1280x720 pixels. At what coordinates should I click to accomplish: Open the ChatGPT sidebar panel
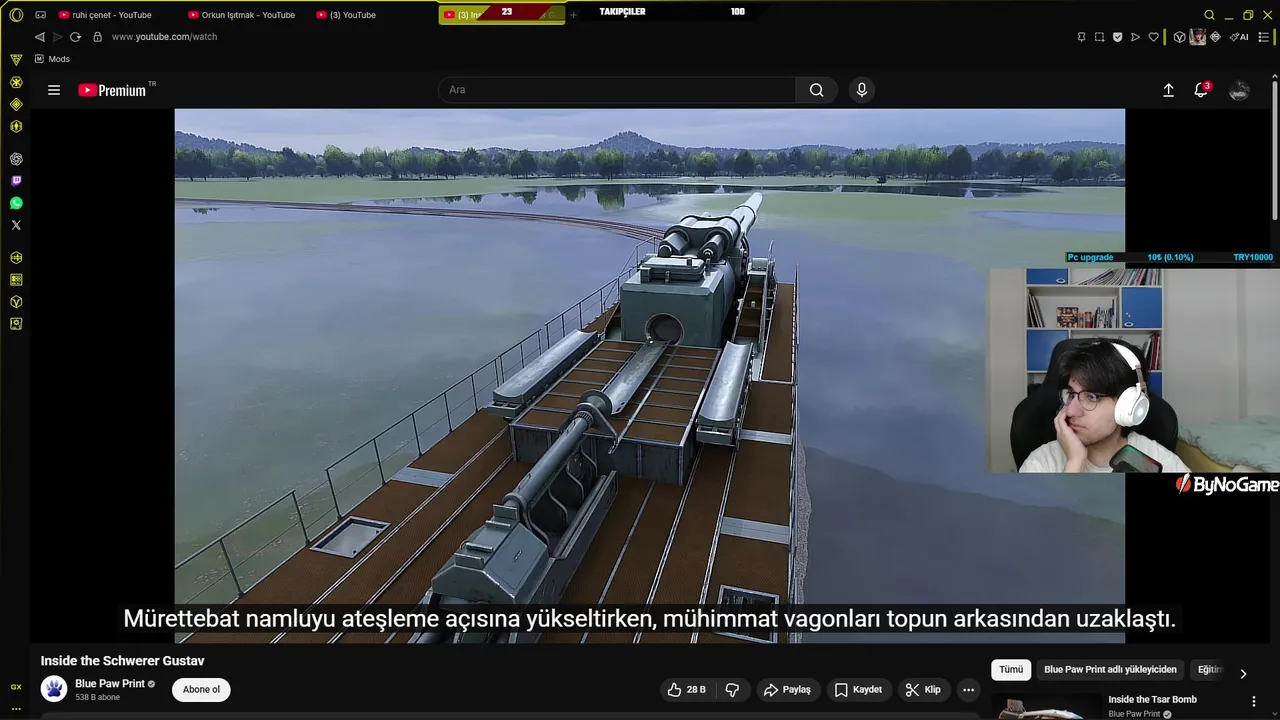click(x=16, y=159)
